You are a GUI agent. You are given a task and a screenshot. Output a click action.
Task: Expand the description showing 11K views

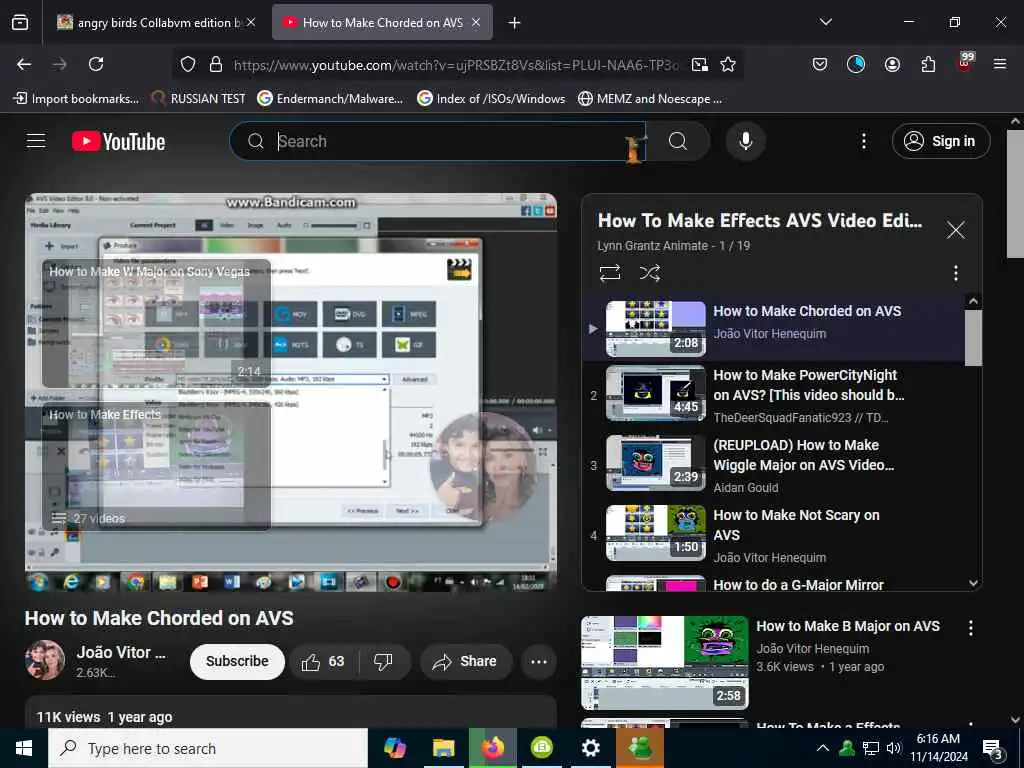(291, 713)
